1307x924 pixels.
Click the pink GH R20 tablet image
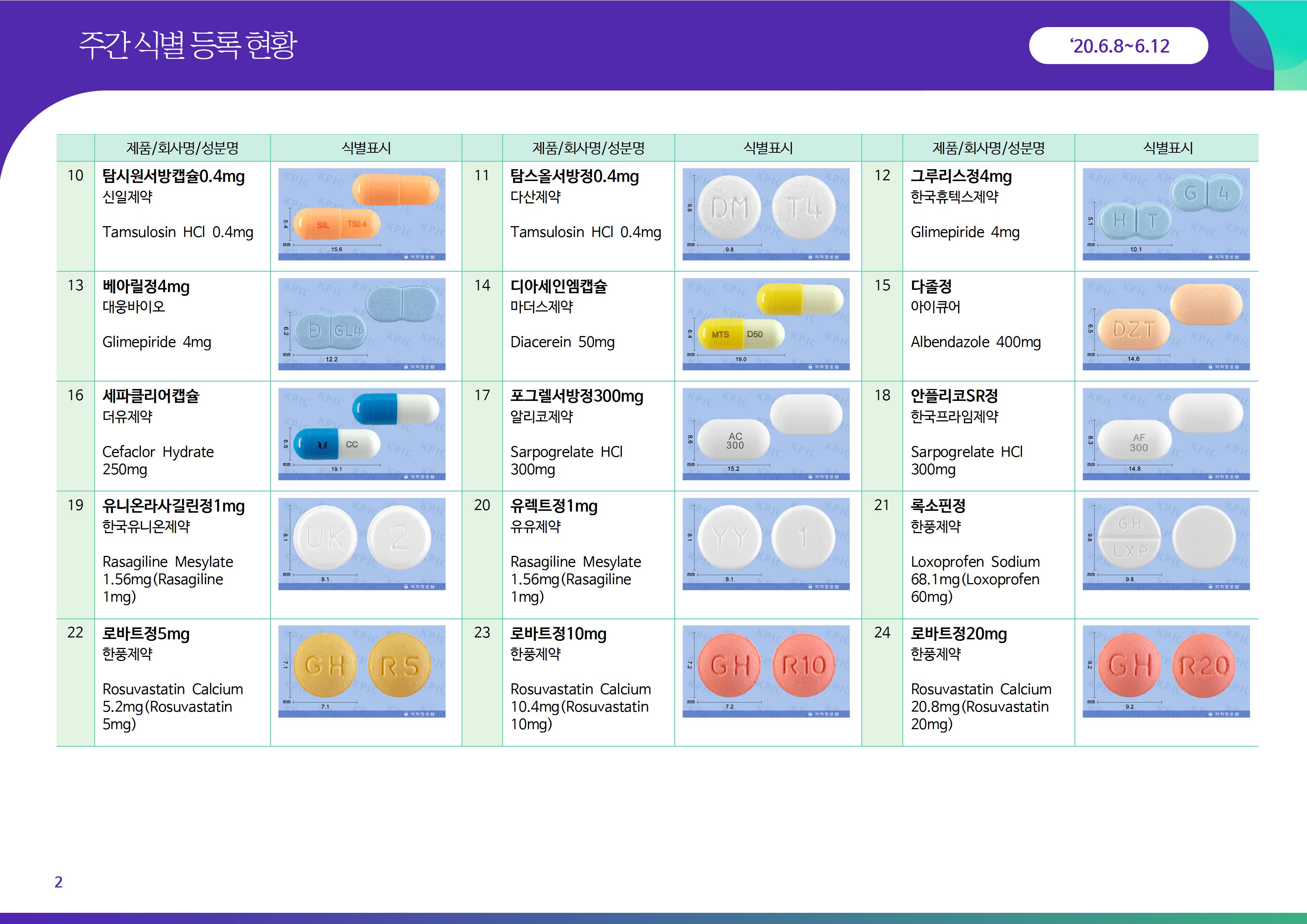pyautogui.click(x=1166, y=671)
